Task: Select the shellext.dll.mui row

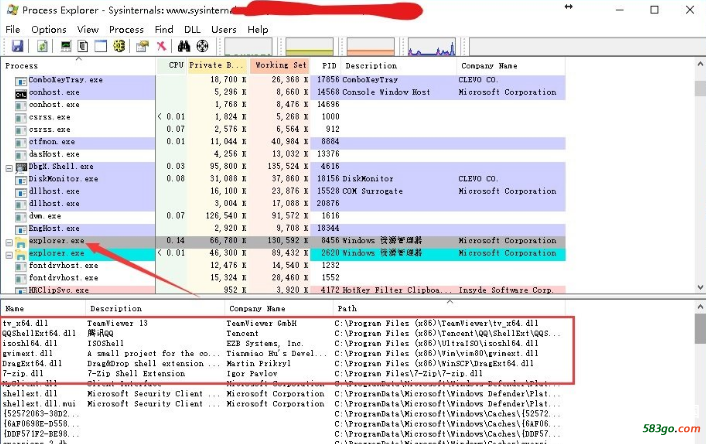Action: coord(284,404)
